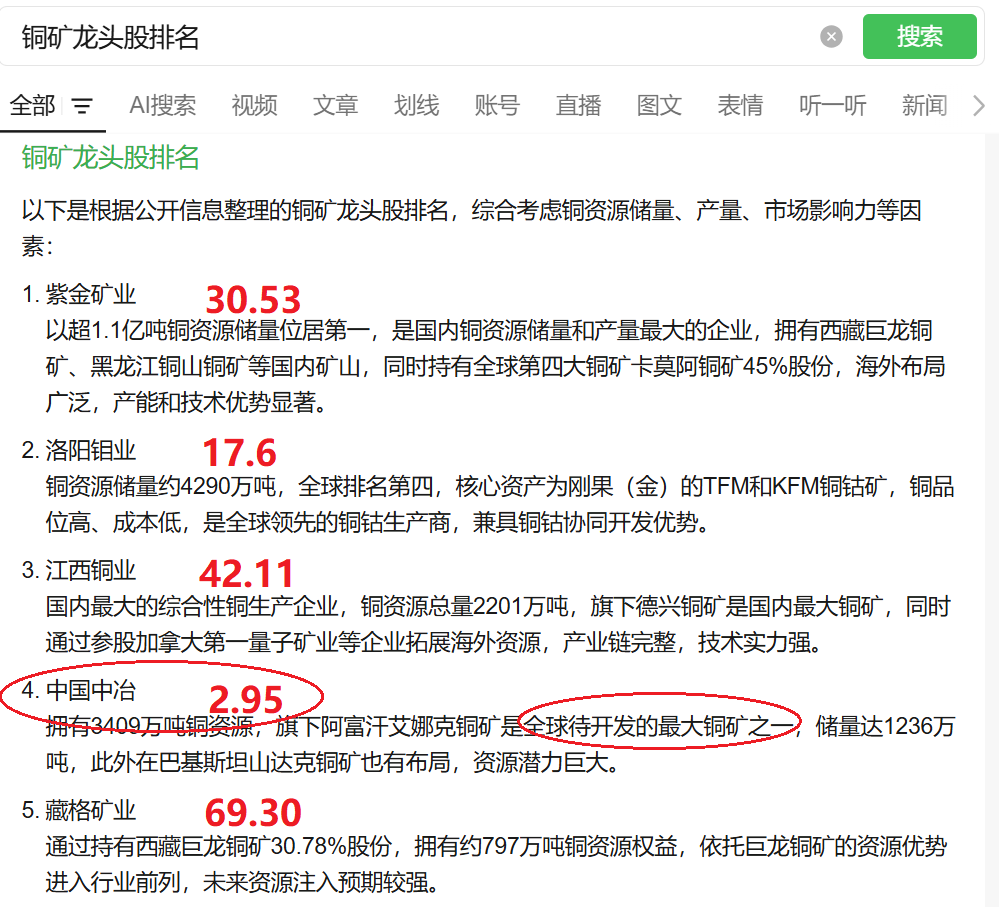
Task: Click the text 通过持有西藏巨龙铜矿30.78%股份
Action: click(x=219, y=846)
